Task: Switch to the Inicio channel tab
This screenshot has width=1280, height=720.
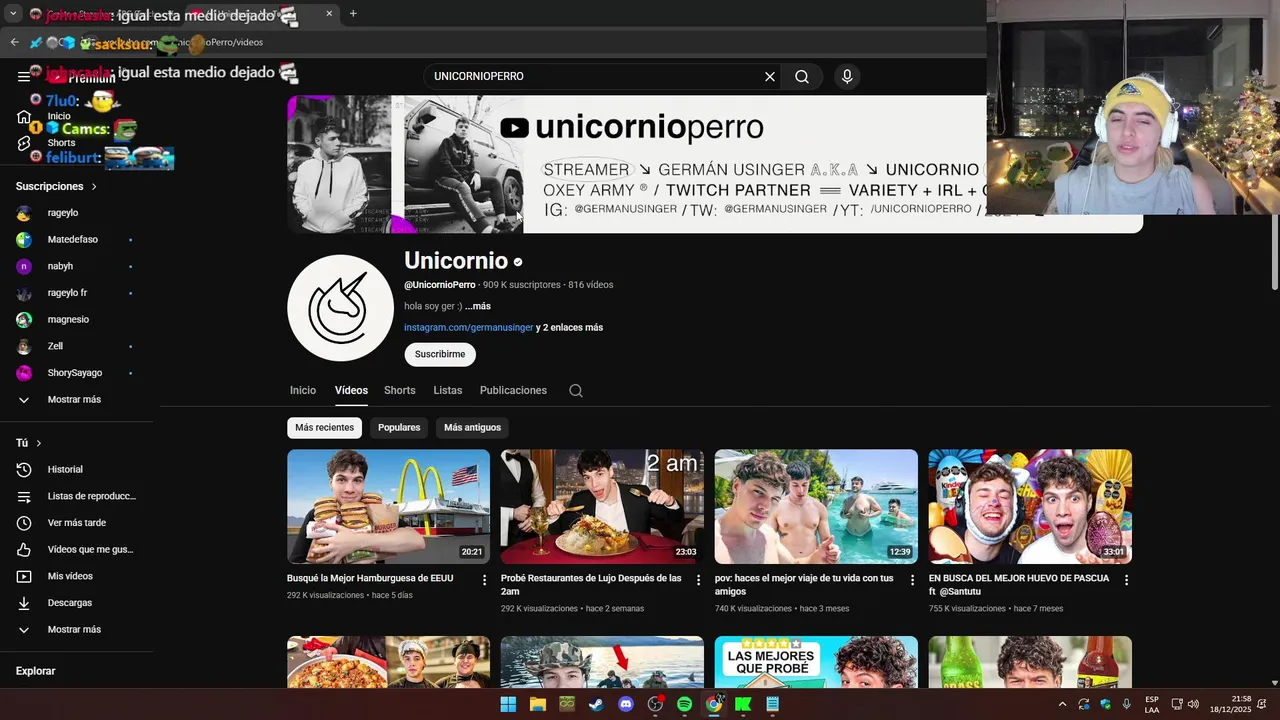Action: pyautogui.click(x=303, y=391)
